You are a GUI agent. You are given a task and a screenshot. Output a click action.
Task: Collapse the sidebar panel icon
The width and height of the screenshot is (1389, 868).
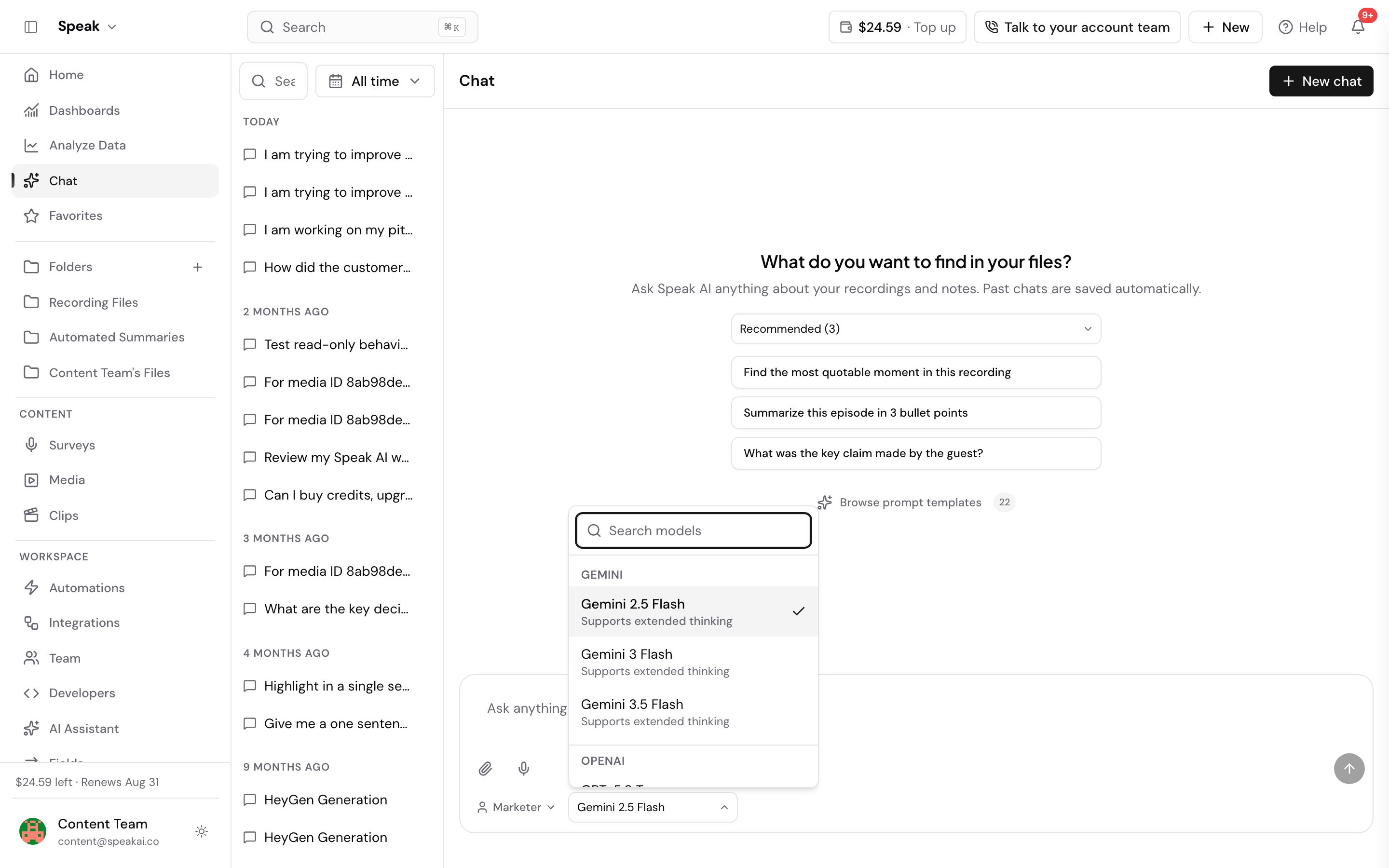31,27
